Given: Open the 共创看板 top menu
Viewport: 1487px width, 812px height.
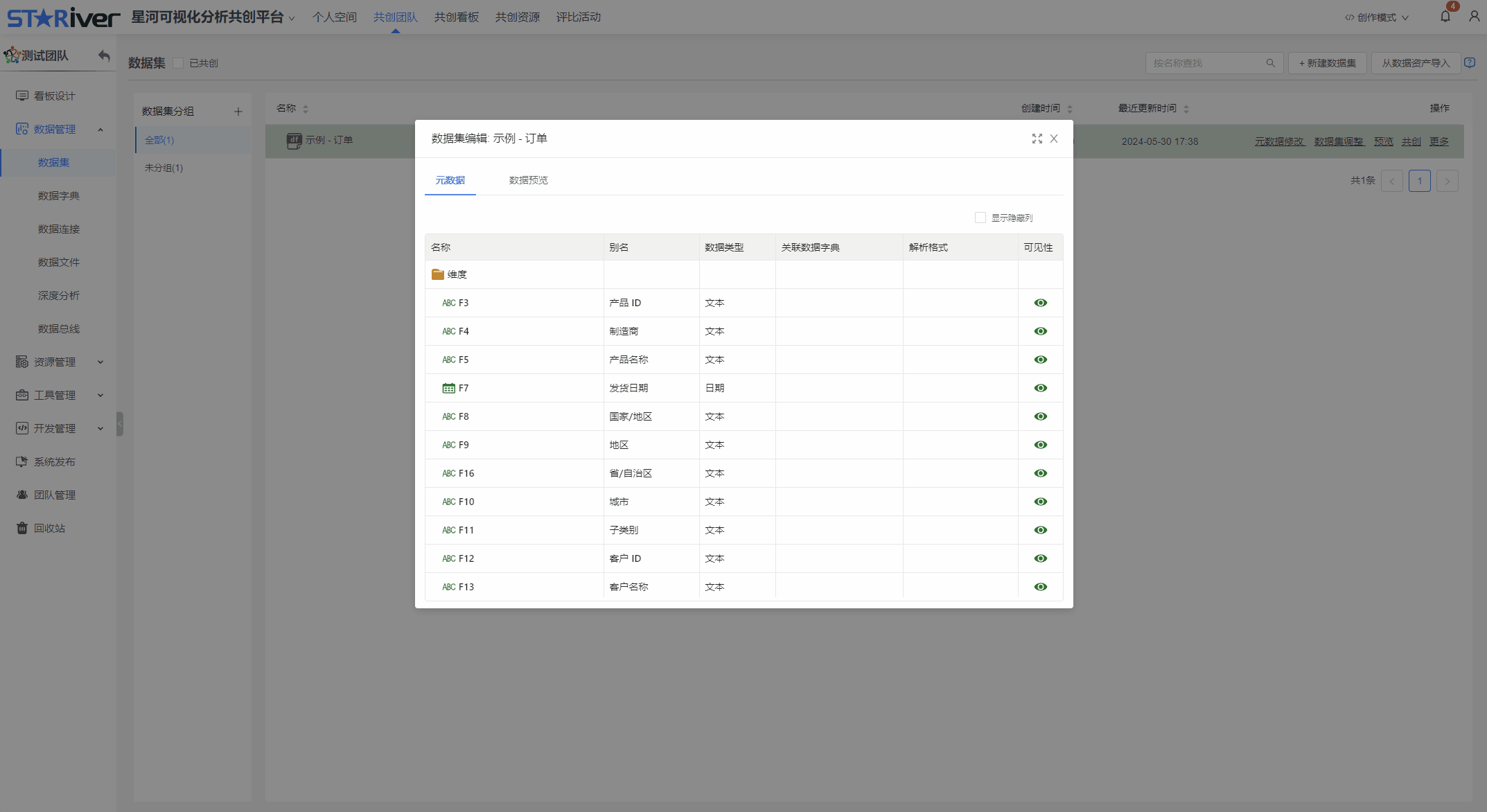Looking at the screenshot, I should 456,17.
